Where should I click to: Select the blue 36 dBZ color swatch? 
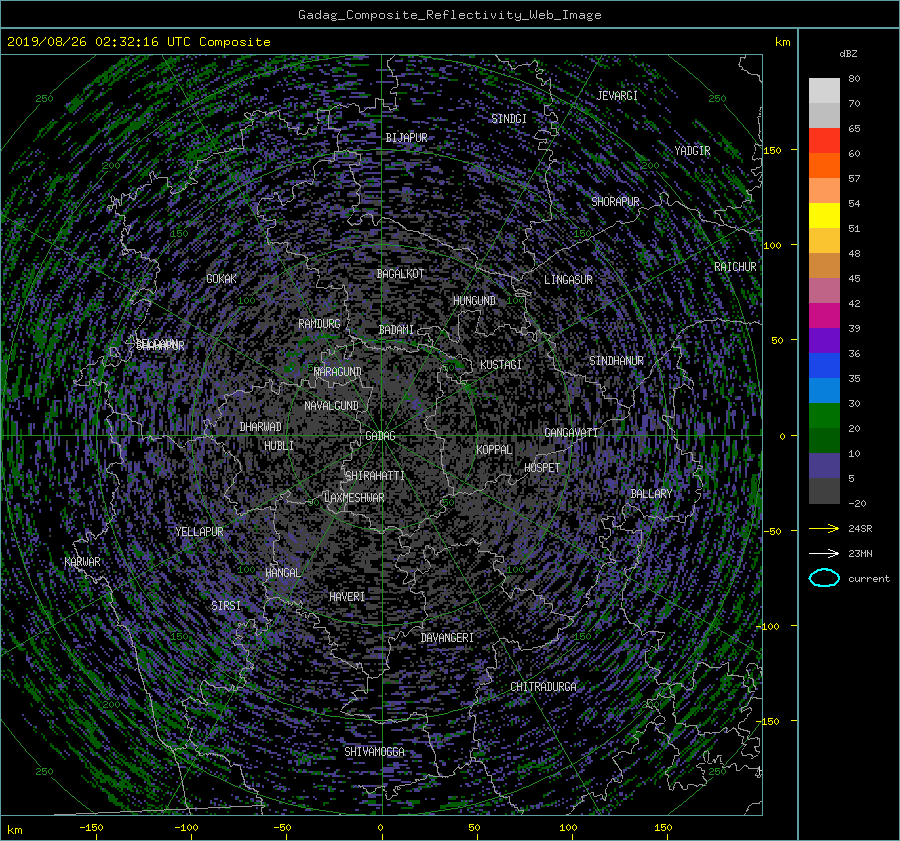point(824,365)
